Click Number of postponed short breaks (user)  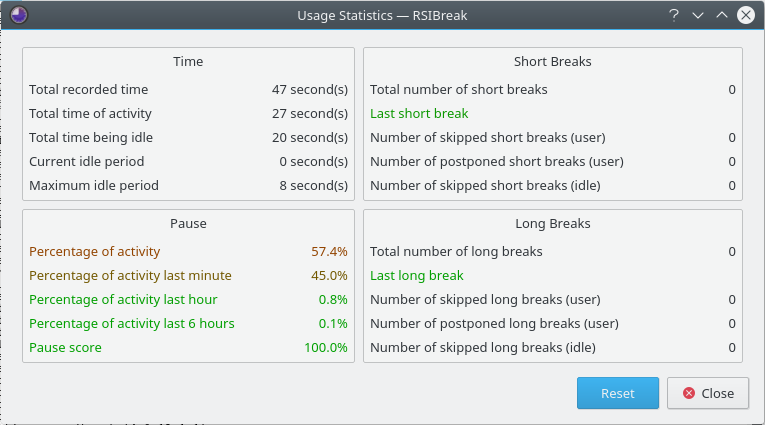(x=497, y=162)
